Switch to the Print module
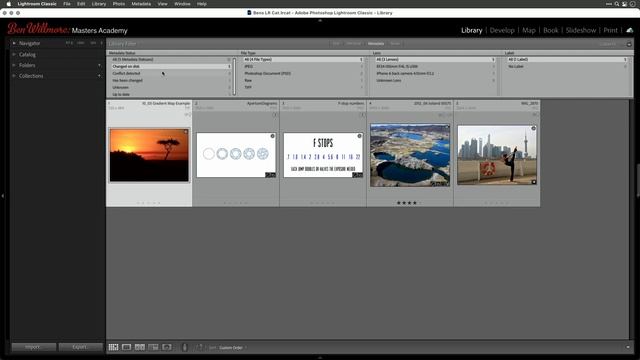The width and height of the screenshot is (640, 360). tap(611, 30)
